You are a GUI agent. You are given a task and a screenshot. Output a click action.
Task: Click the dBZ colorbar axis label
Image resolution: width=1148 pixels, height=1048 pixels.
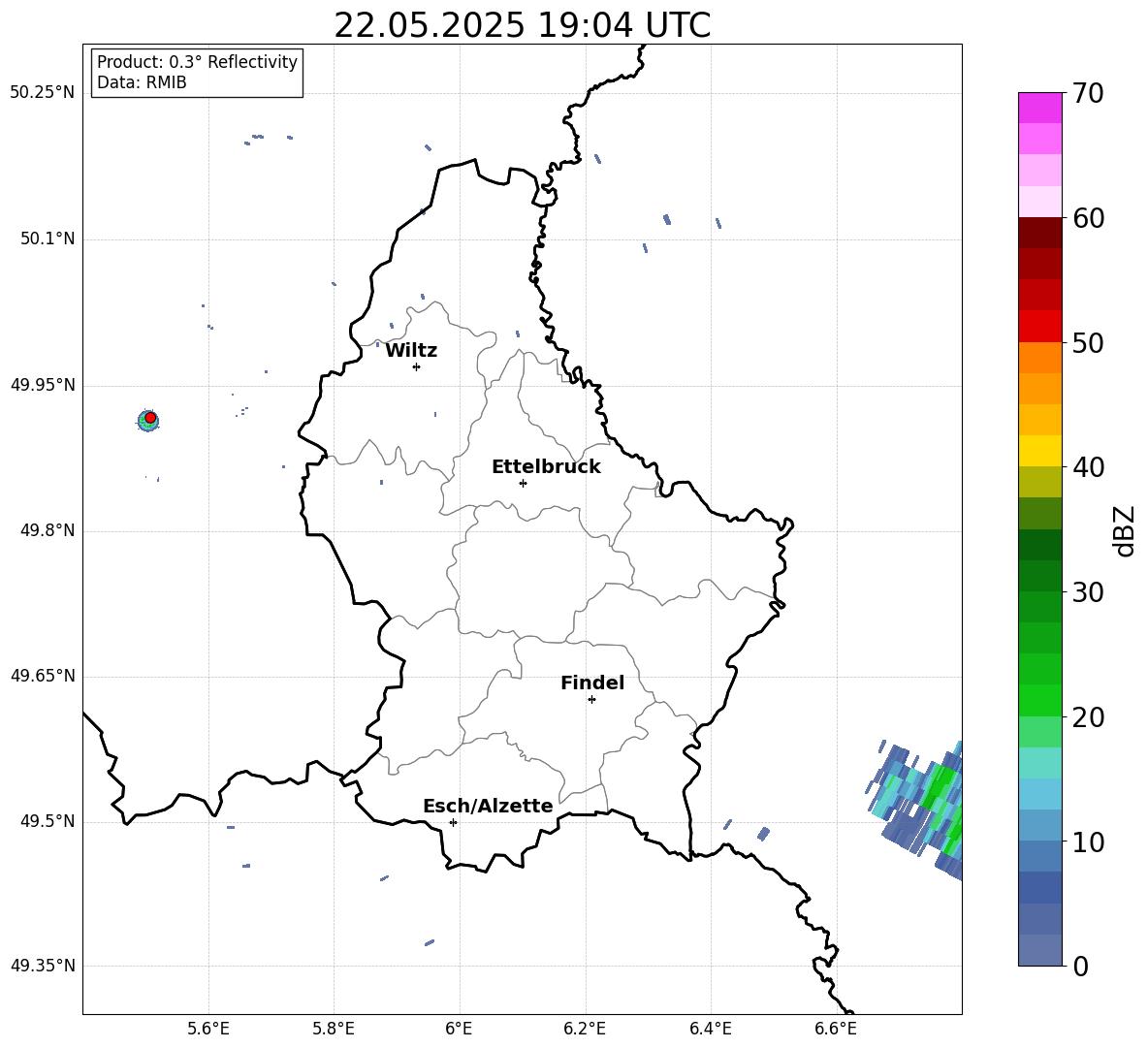coord(1124,530)
